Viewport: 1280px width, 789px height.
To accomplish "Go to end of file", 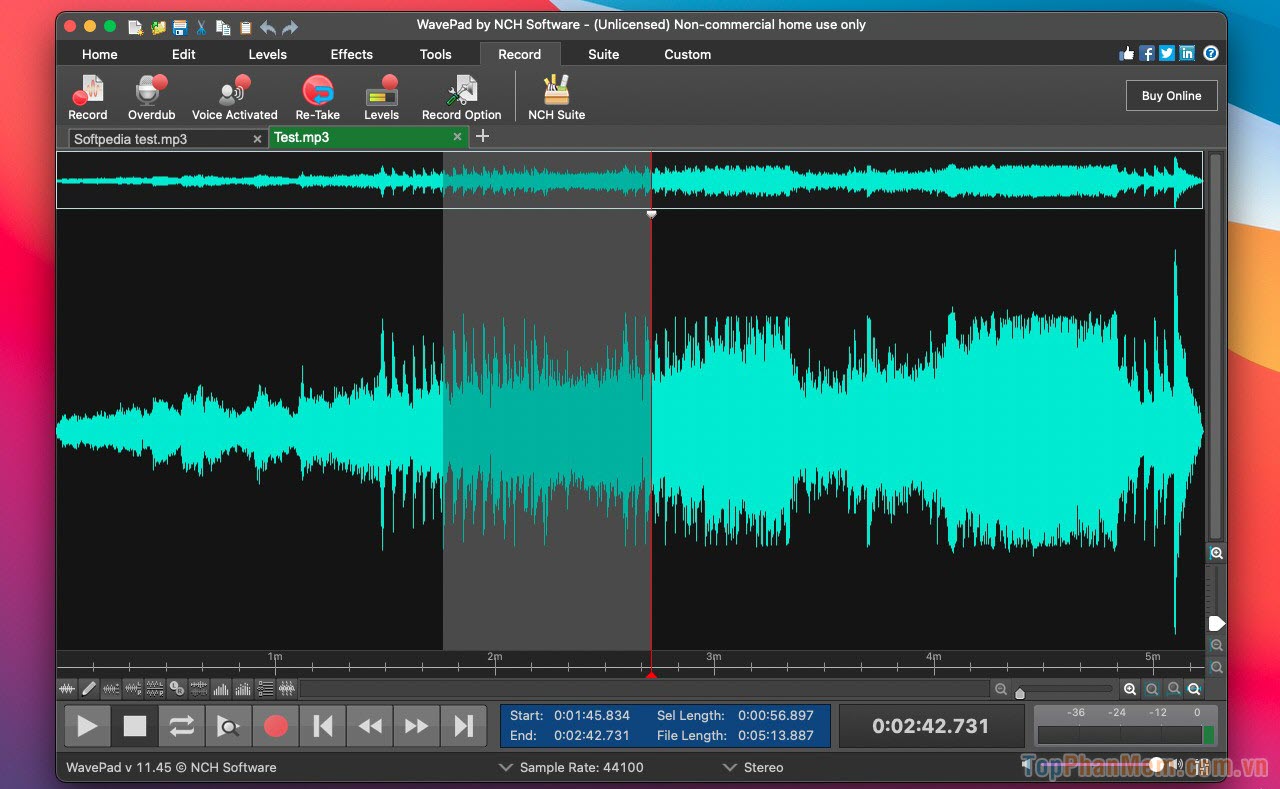I will point(464,726).
